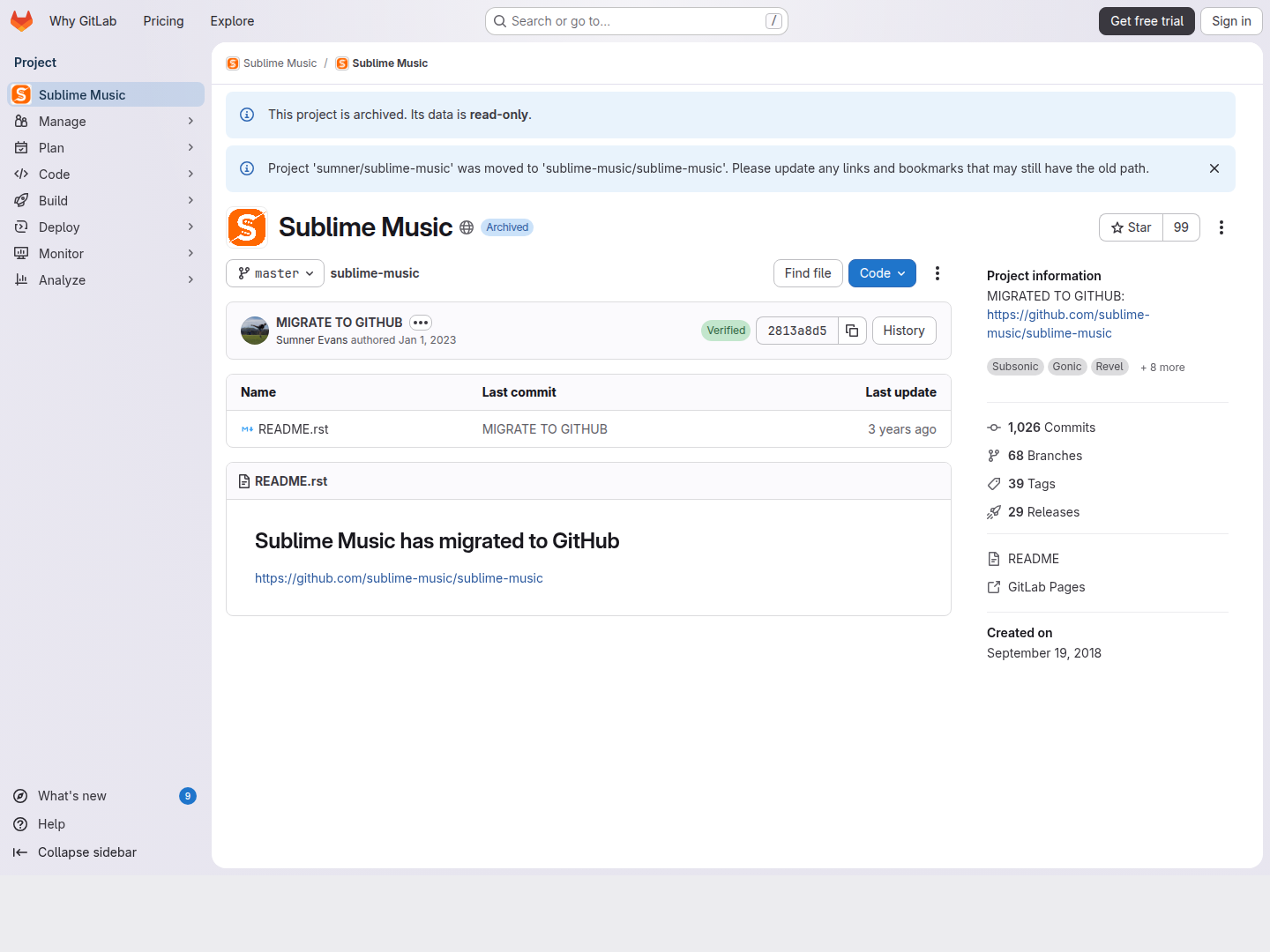Open README.rst file in the file table

(x=293, y=429)
